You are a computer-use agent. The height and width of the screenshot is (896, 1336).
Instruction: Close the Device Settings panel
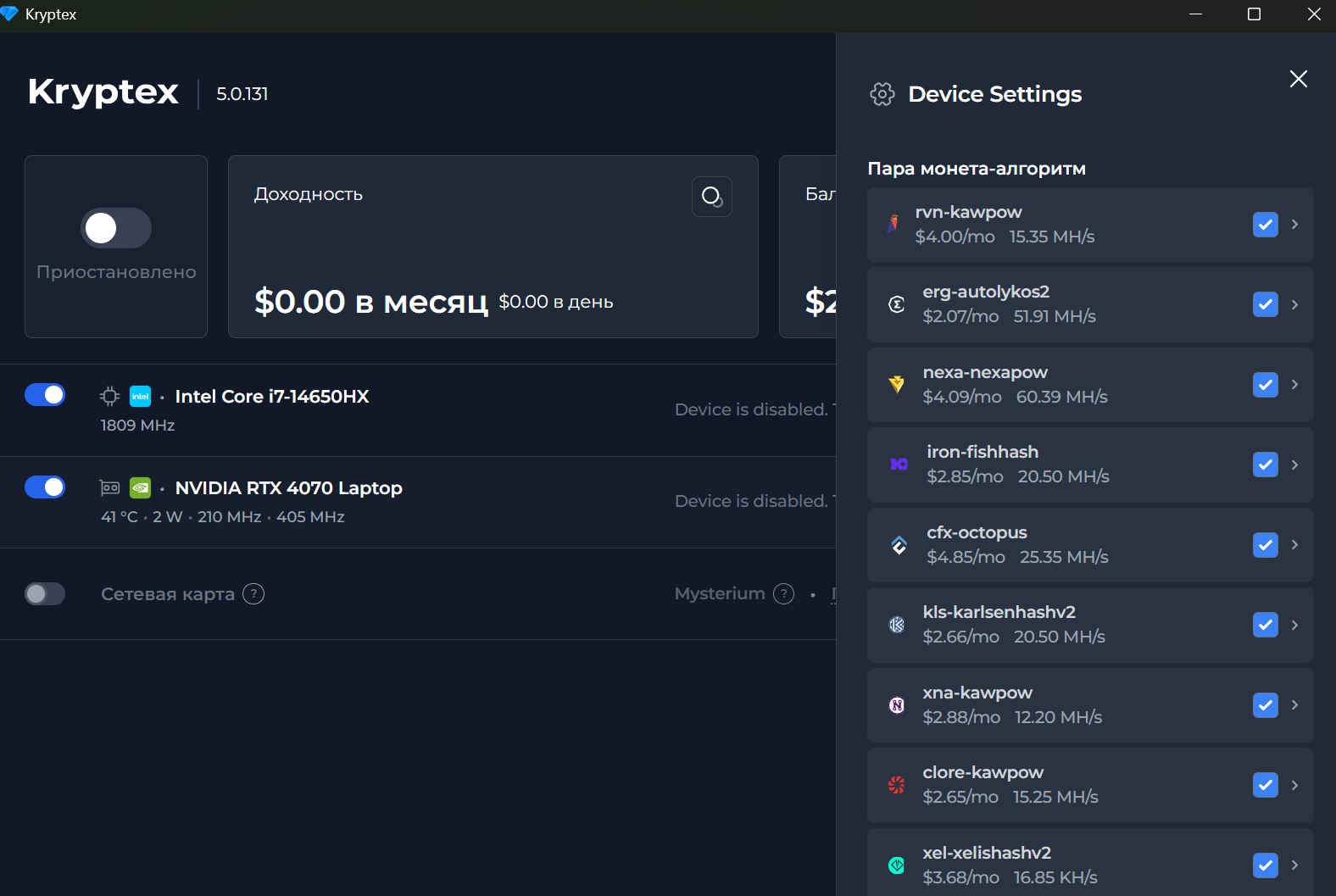click(x=1298, y=79)
